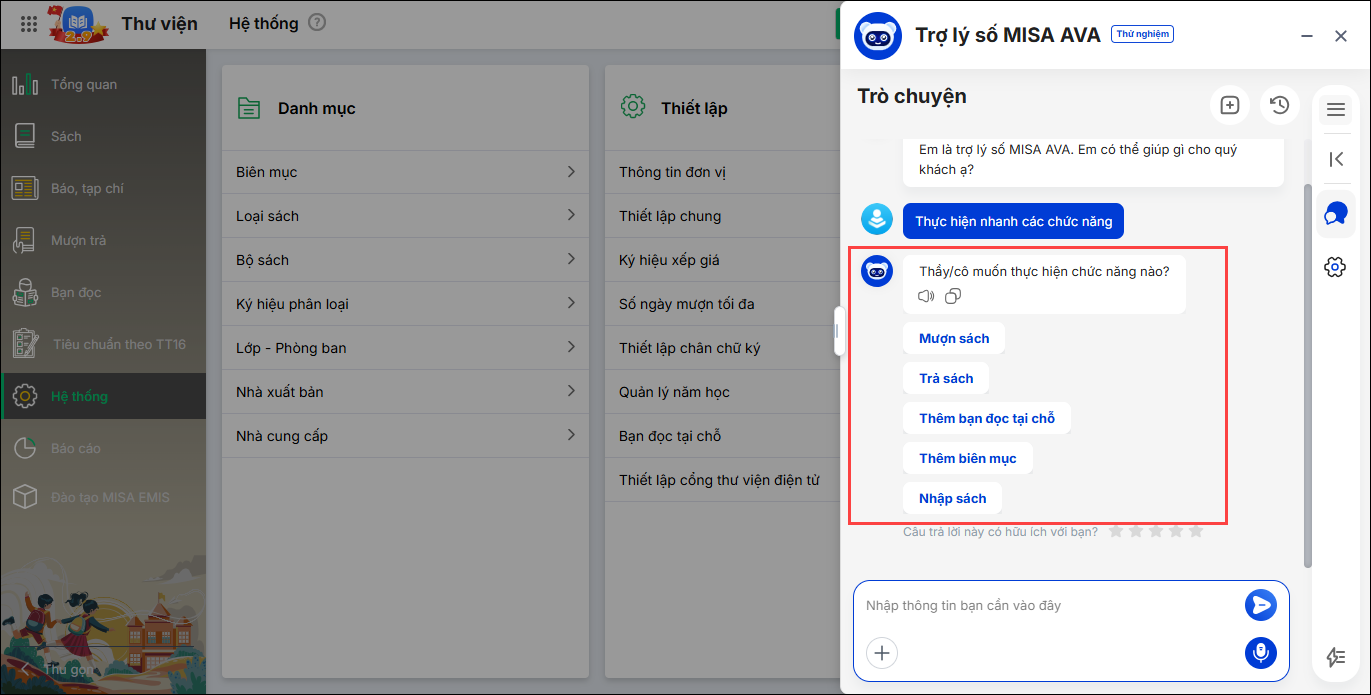Screen dimensions: 1371x695
Task: Start a new chat conversation
Action: 1230,105
